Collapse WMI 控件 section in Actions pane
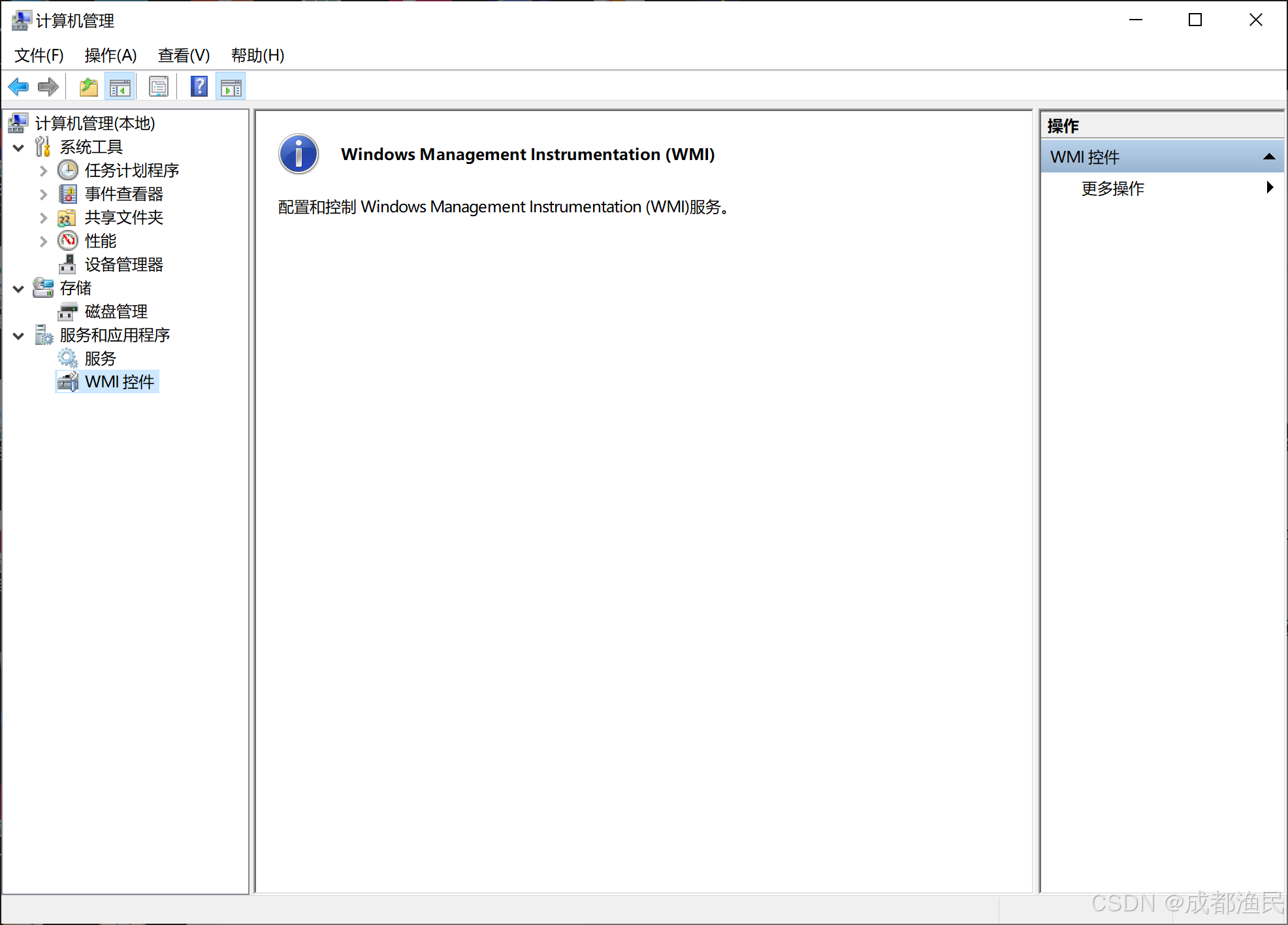 tap(1269, 157)
